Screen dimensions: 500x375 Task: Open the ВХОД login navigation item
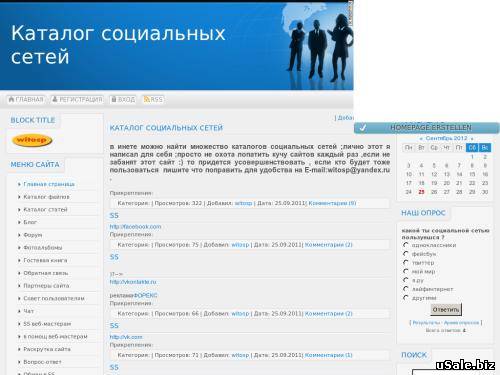123,100
